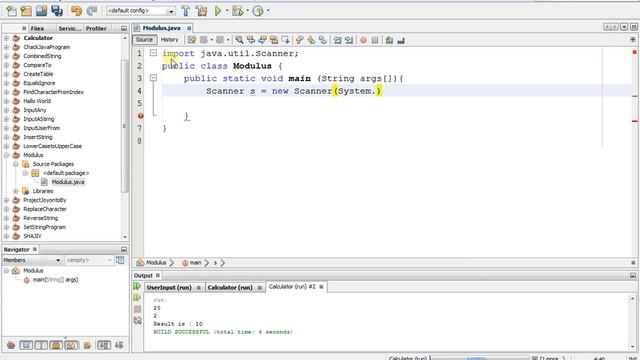Click the Debug Project icon
640x360 pixels.
click(237, 11)
